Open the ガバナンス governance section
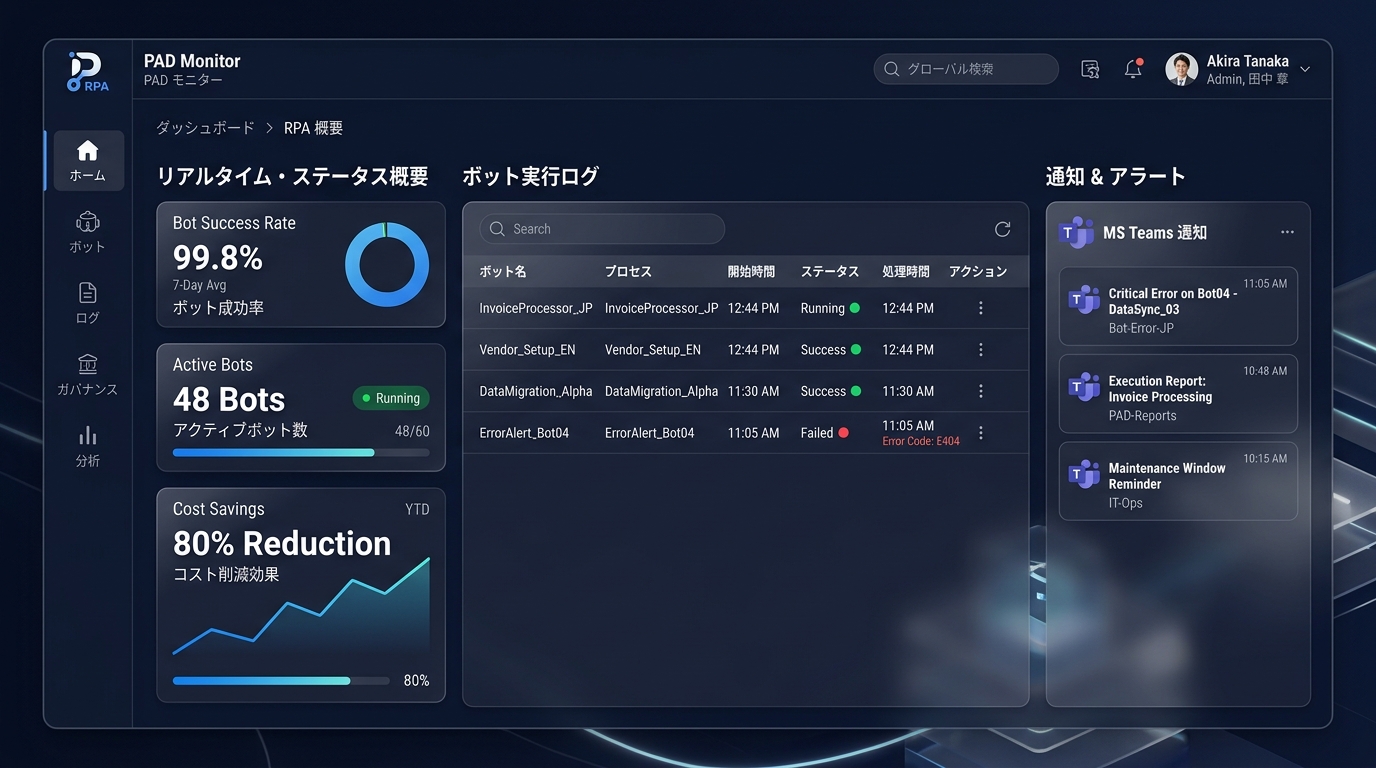 click(x=88, y=375)
